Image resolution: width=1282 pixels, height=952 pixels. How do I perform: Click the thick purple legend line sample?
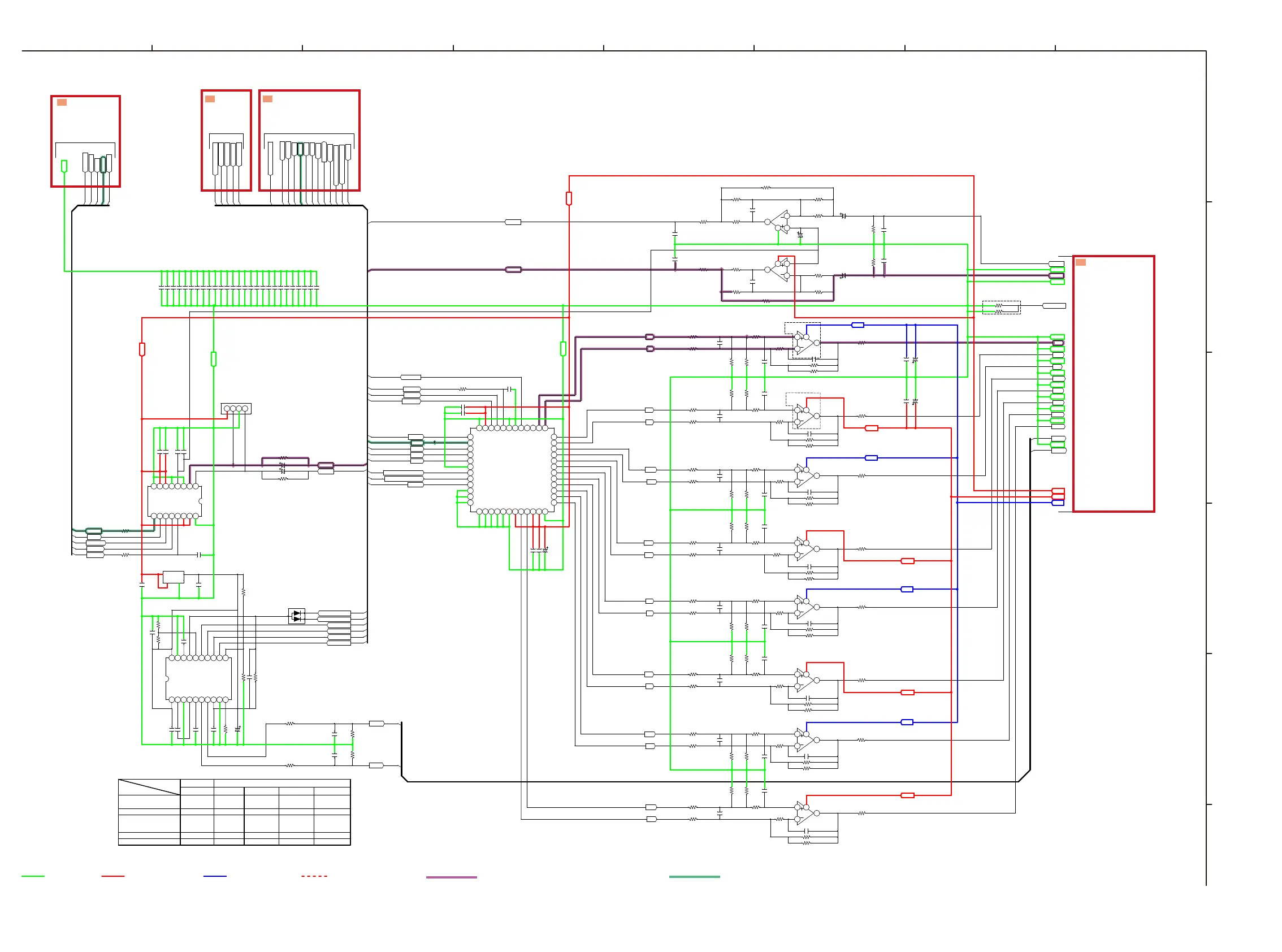coord(451,877)
